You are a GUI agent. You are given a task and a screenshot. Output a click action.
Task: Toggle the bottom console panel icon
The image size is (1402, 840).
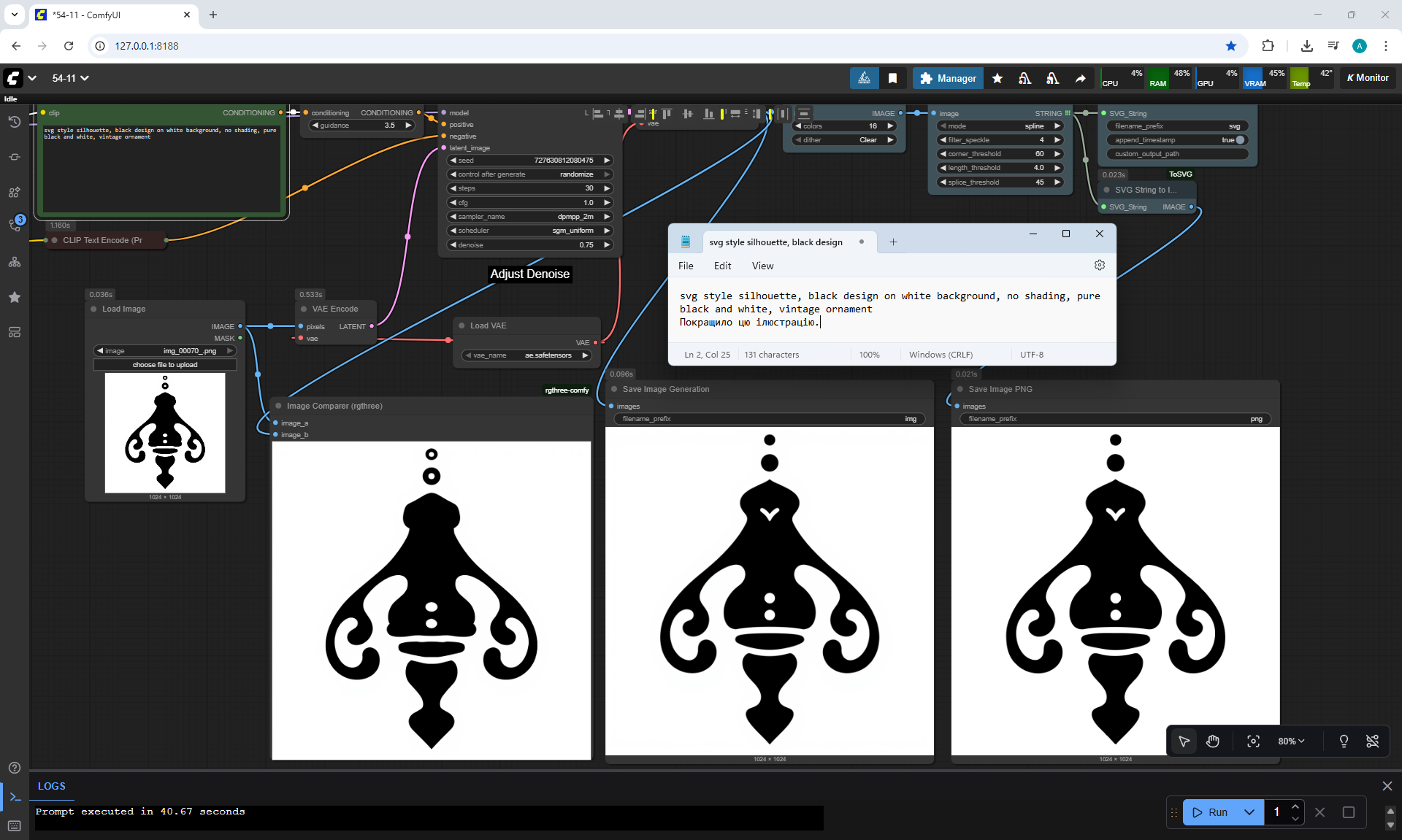tap(15, 797)
